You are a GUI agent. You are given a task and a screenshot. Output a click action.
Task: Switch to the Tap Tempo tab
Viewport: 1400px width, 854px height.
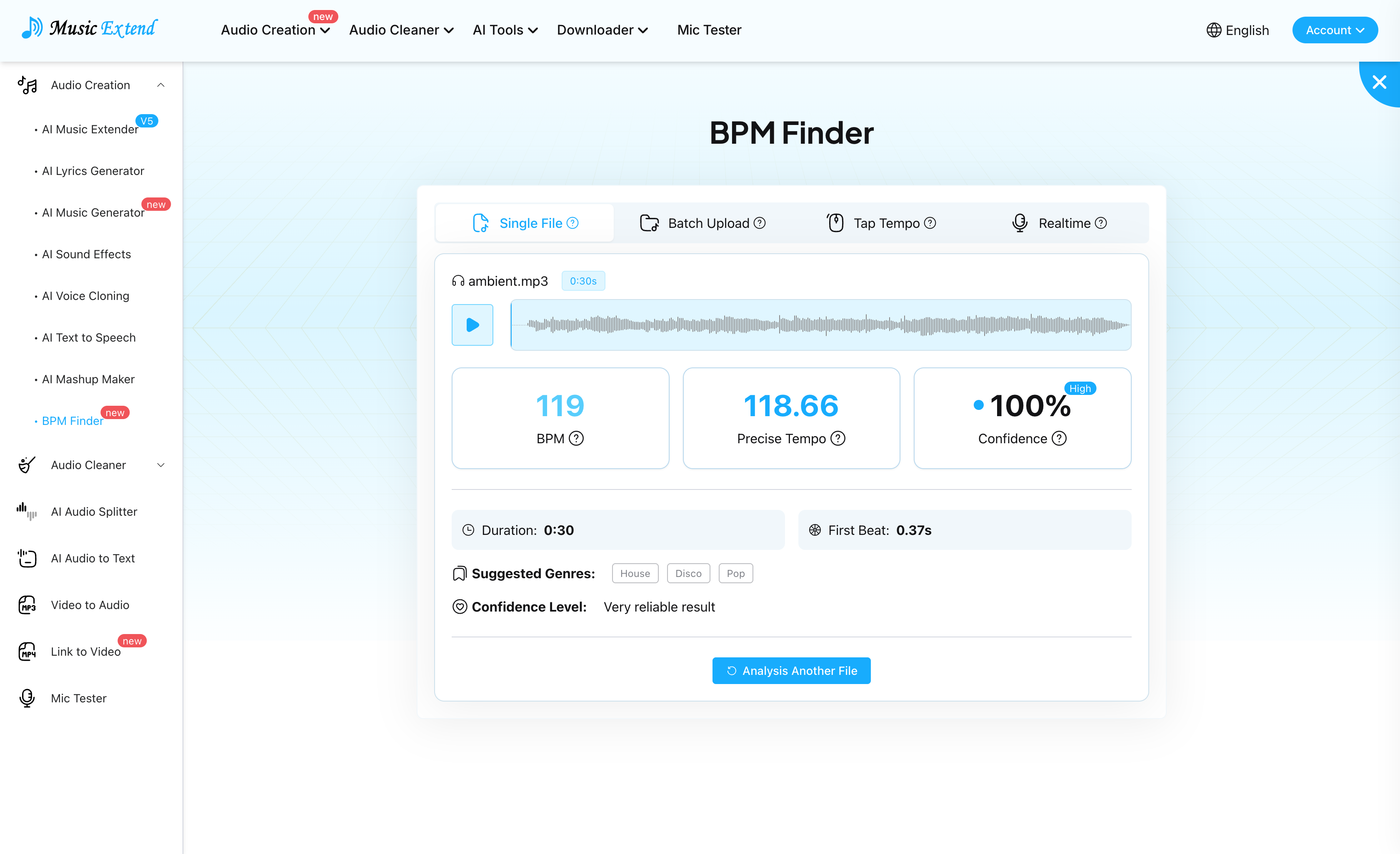click(x=881, y=223)
